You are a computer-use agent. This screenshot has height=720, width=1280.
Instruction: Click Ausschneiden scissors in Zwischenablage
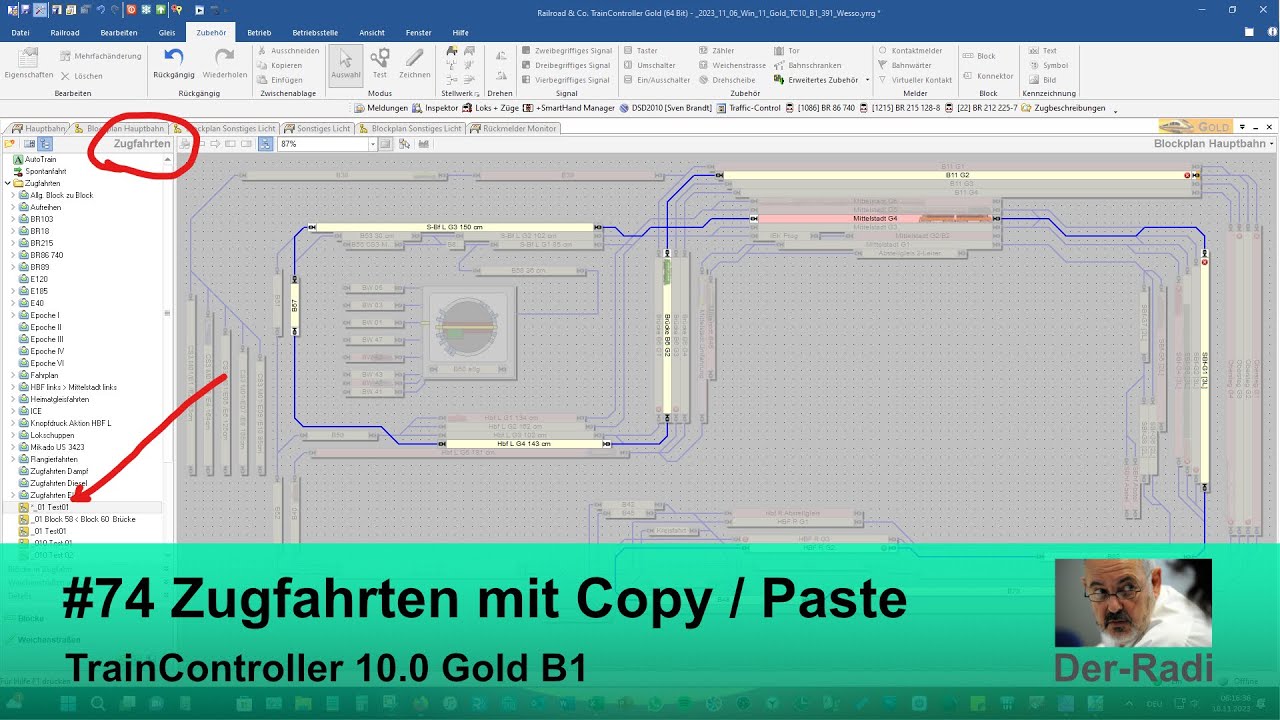(x=289, y=50)
